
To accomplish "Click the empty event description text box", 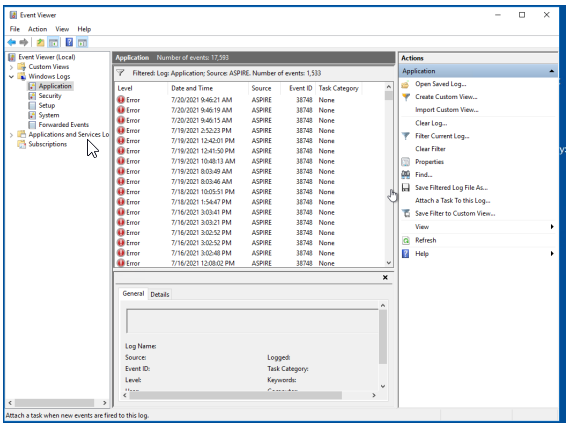I will pos(252,321).
